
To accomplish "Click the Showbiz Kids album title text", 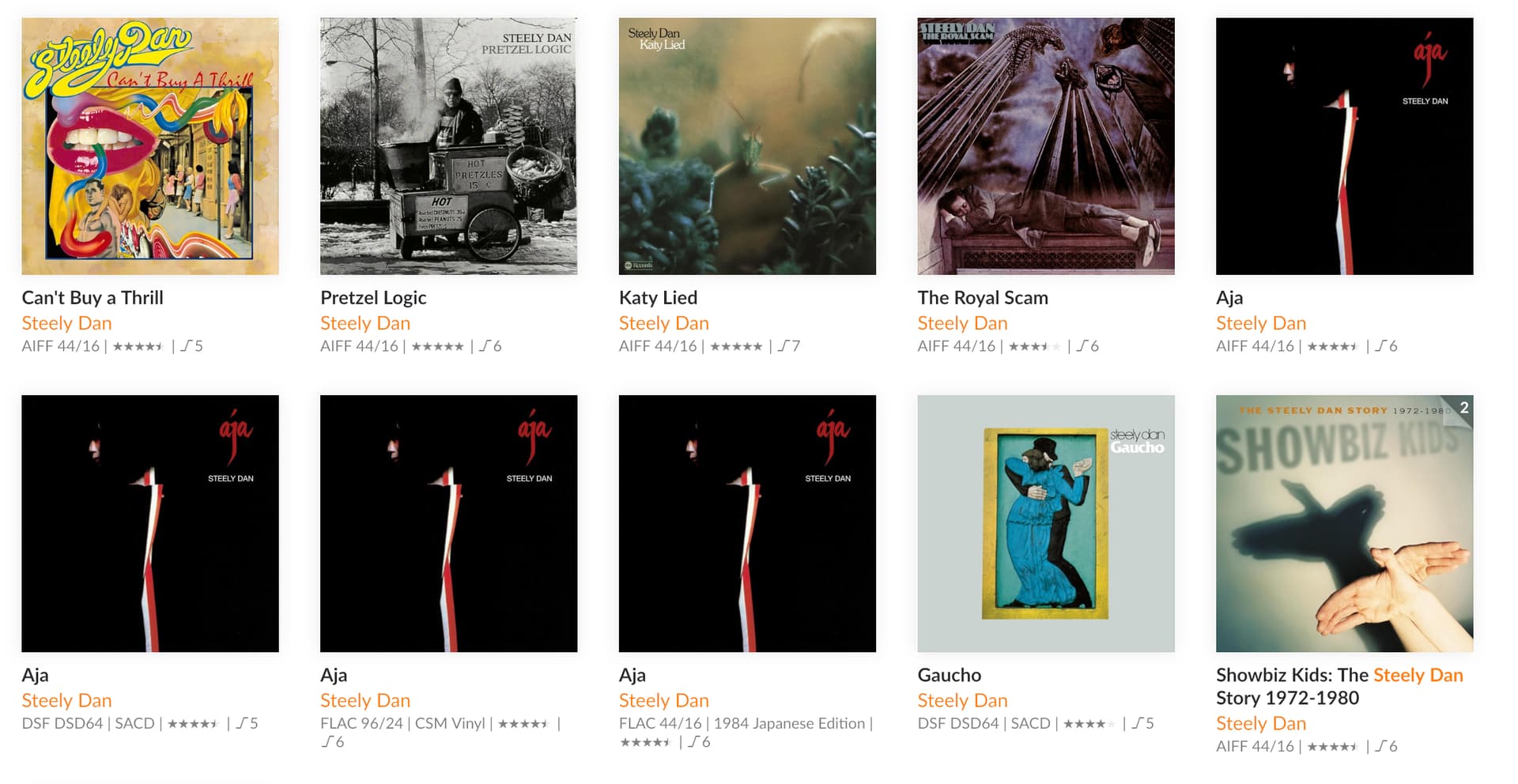I will pyautogui.click(x=1339, y=686).
